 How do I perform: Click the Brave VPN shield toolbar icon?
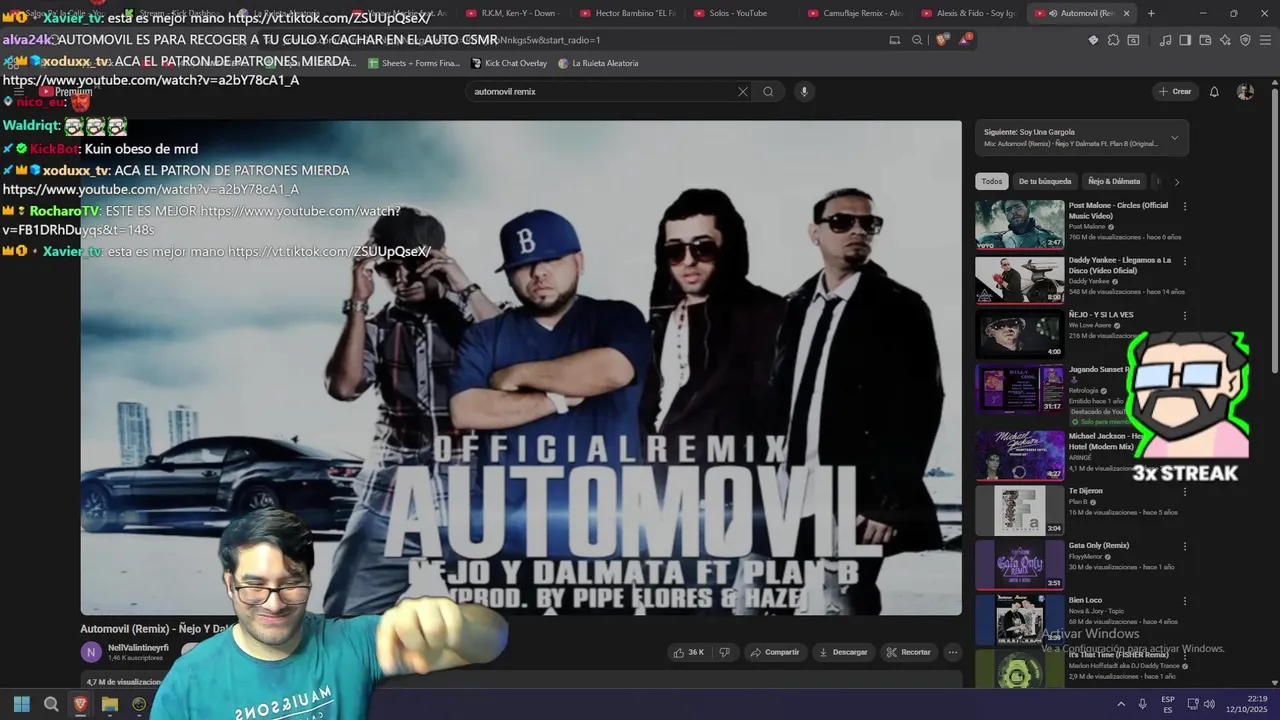1245,40
